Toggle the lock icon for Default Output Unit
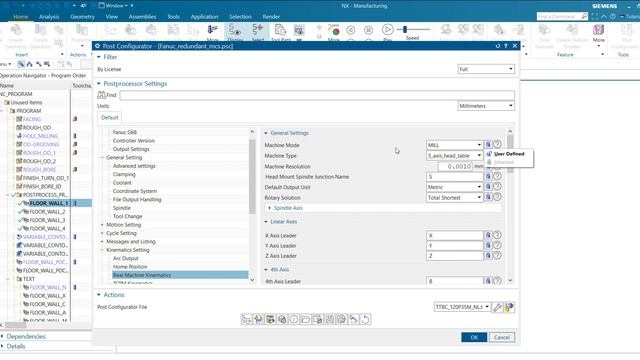The width and height of the screenshot is (640, 360). click(488, 187)
